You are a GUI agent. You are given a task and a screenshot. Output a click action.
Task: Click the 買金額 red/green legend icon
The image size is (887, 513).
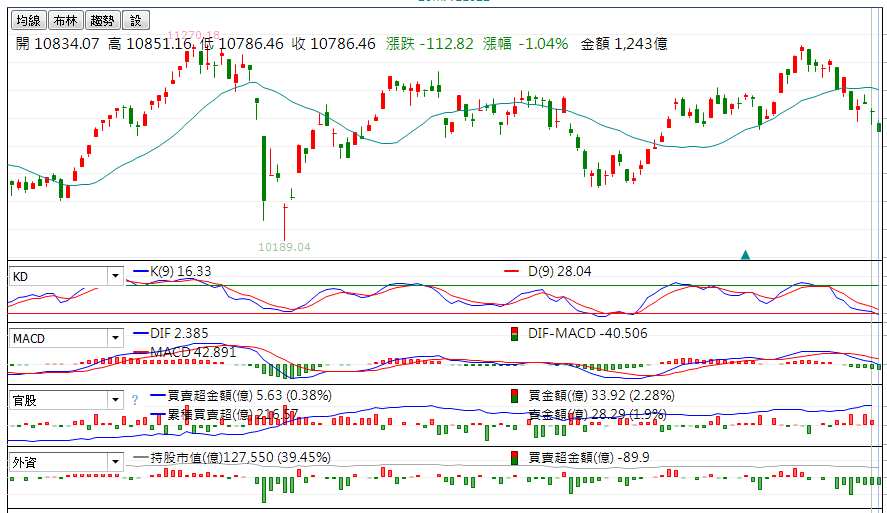point(514,396)
